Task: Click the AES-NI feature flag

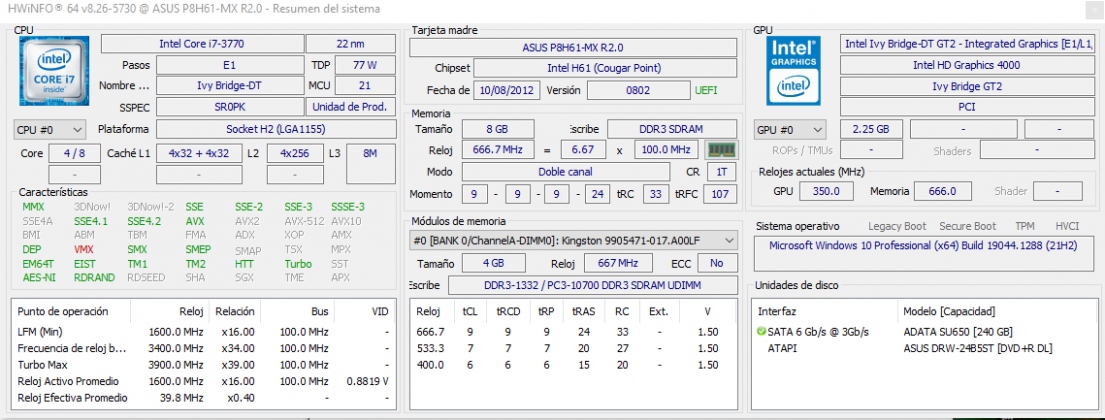Action: click(x=37, y=278)
